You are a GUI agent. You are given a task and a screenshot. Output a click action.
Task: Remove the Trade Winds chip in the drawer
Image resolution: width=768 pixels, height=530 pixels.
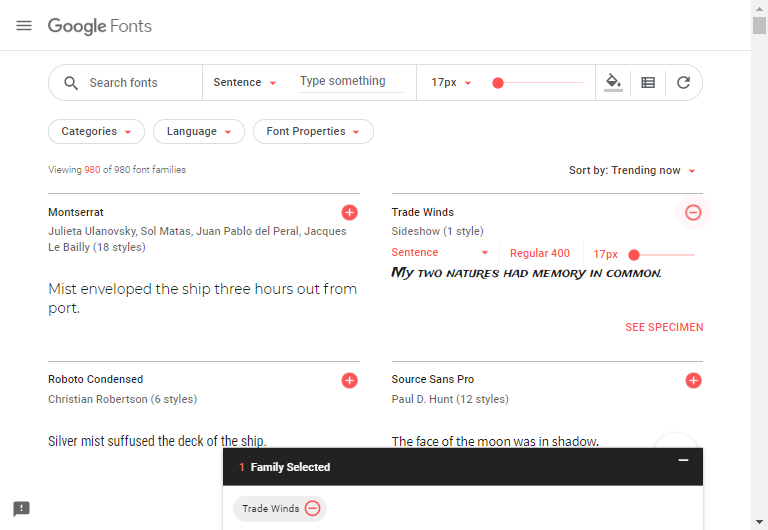point(312,508)
